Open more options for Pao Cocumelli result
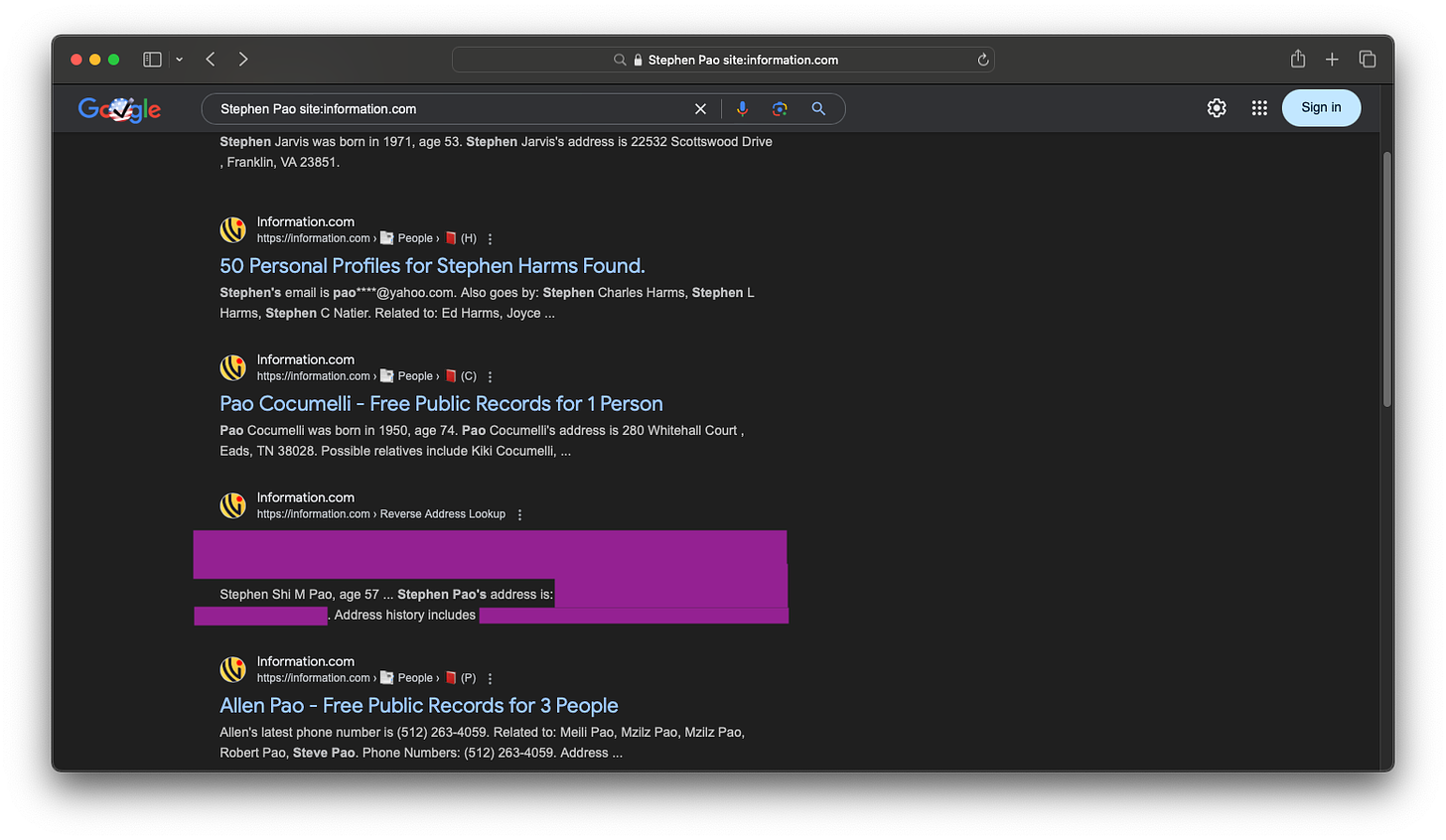The image size is (1446, 840). pos(490,377)
